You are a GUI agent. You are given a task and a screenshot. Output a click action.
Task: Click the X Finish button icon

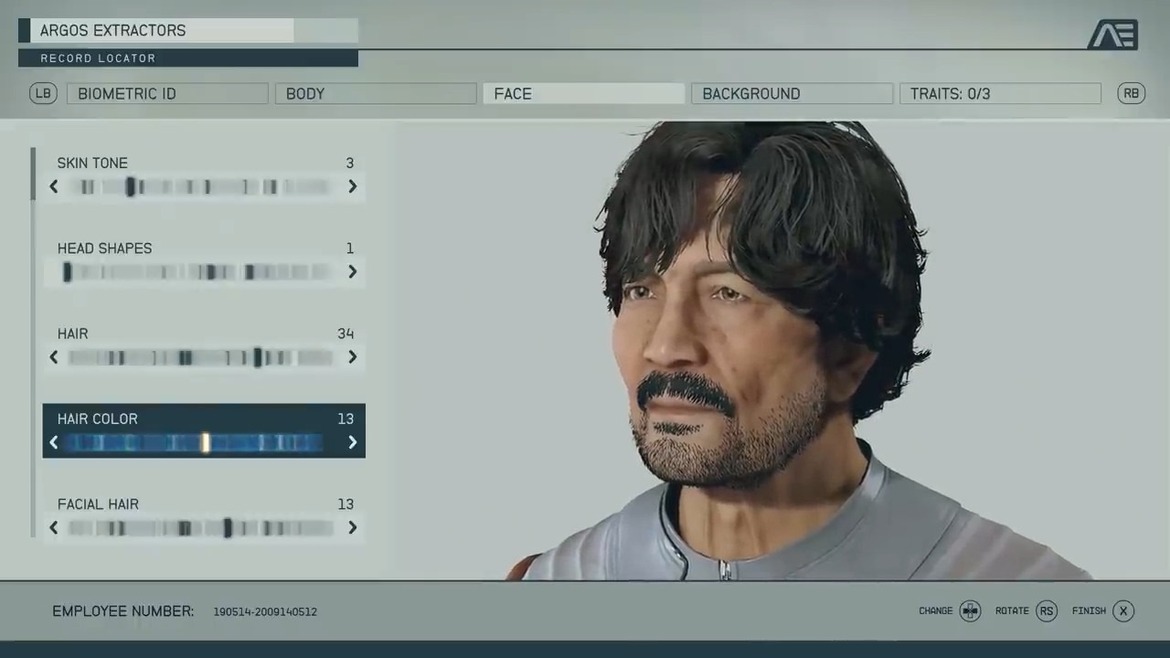1123,611
